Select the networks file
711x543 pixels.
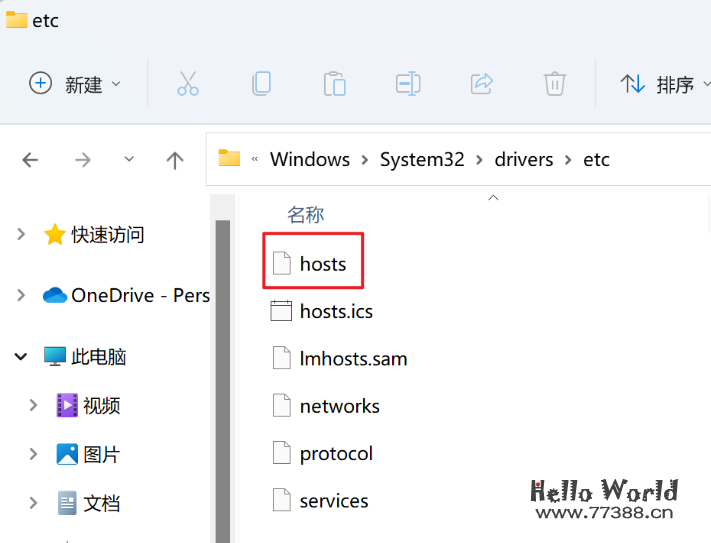(325, 406)
